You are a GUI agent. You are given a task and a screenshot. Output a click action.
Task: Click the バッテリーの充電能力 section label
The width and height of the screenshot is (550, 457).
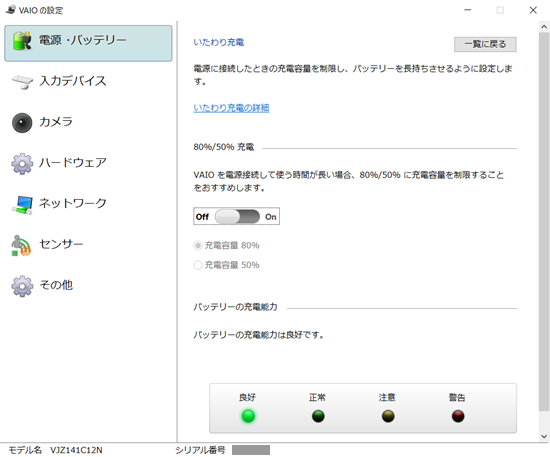tap(235, 307)
